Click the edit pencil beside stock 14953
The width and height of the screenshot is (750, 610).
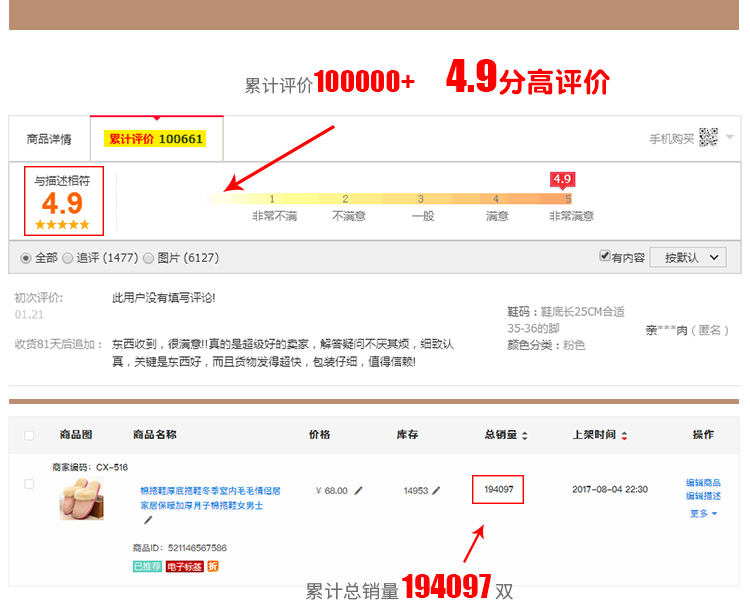pos(437,490)
